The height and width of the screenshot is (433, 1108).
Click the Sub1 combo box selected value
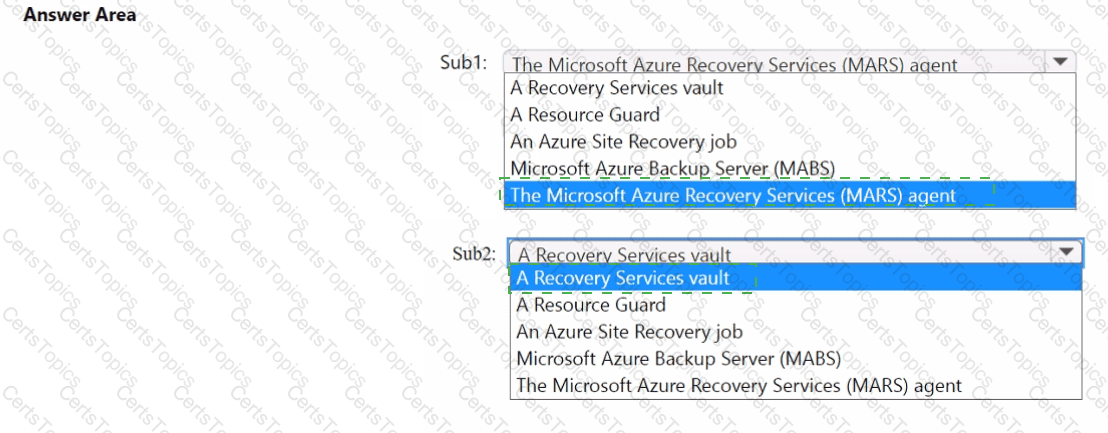(x=734, y=65)
